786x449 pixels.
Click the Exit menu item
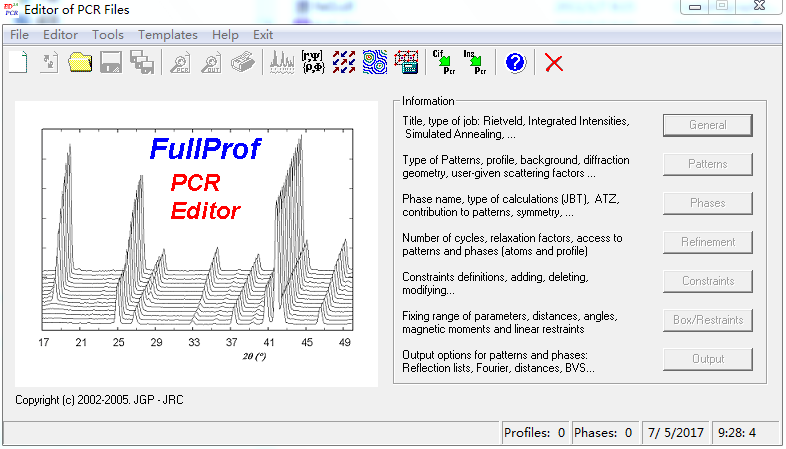pyautogui.click(x=263, y=35)
